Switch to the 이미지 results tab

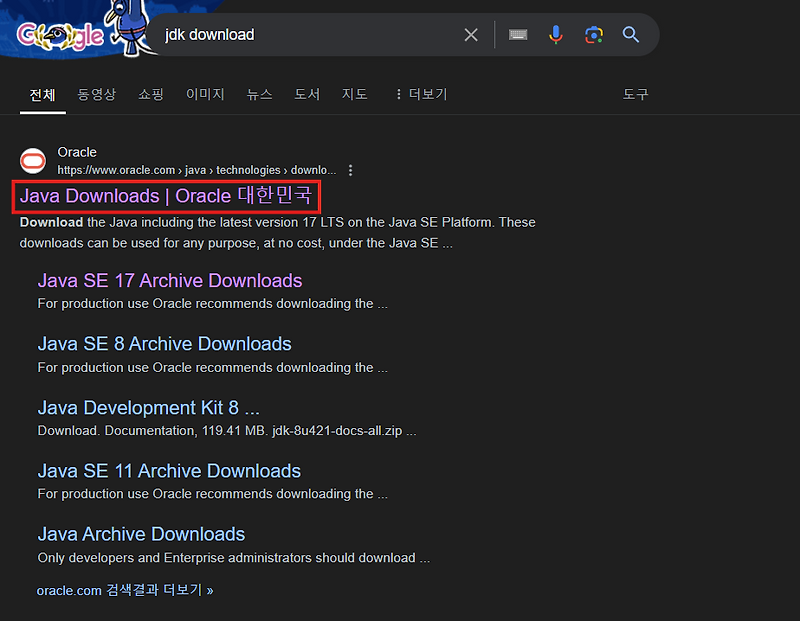(x=204, y=94)
